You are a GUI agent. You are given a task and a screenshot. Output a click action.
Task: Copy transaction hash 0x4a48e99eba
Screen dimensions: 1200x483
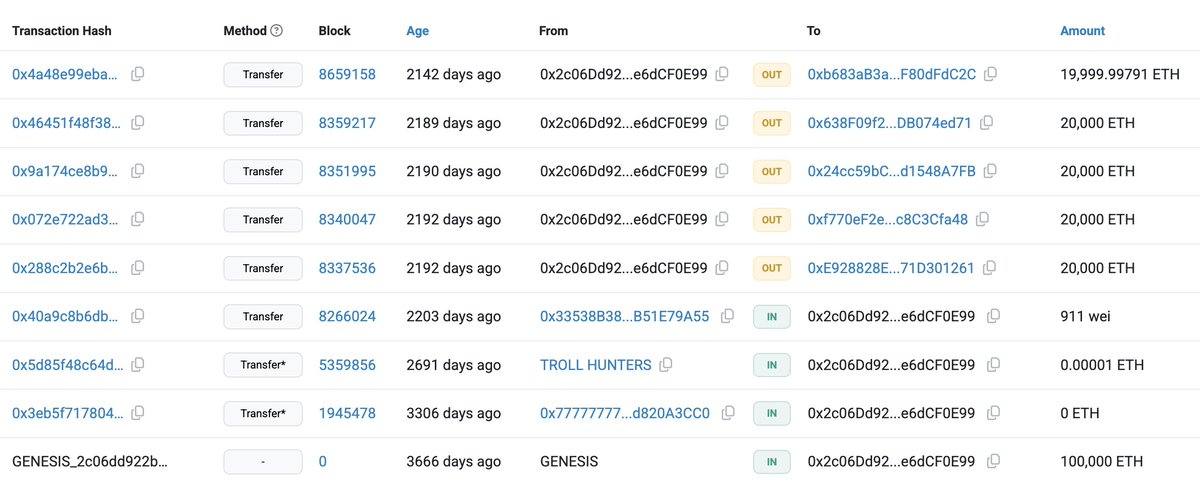point(138,74)
